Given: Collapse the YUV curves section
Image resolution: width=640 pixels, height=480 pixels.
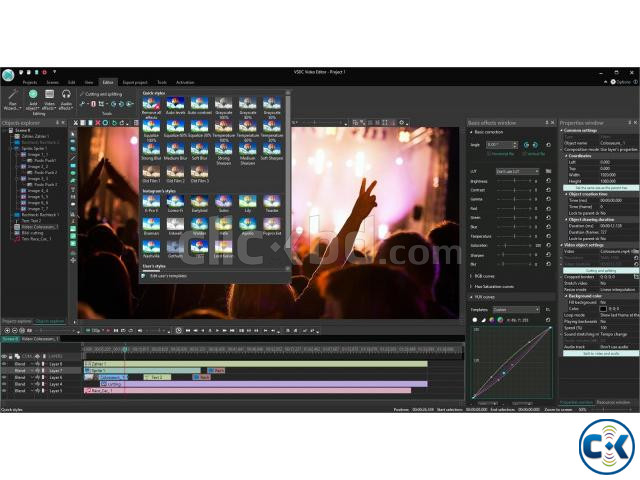Looking at the screenshot, I should pos(471,297).
